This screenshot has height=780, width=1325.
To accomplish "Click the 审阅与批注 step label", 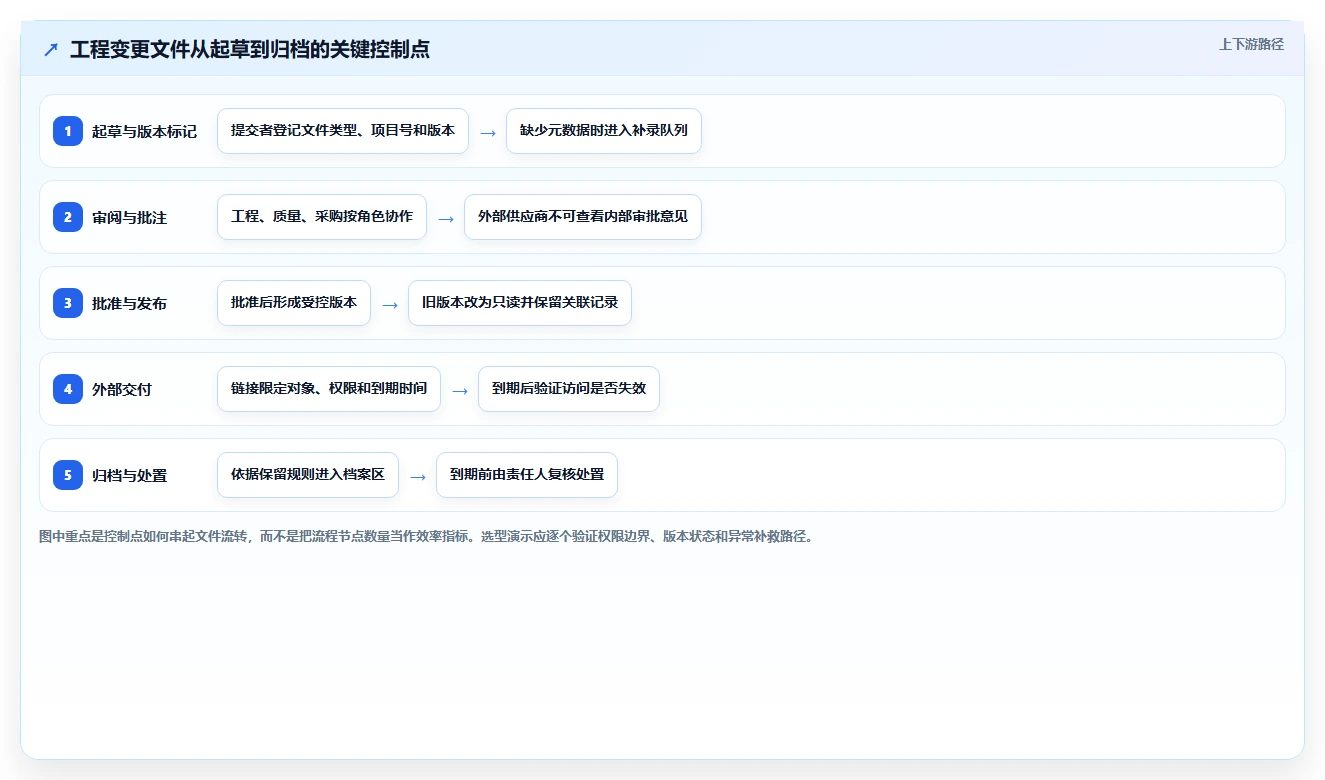I will tap(129, 217).
